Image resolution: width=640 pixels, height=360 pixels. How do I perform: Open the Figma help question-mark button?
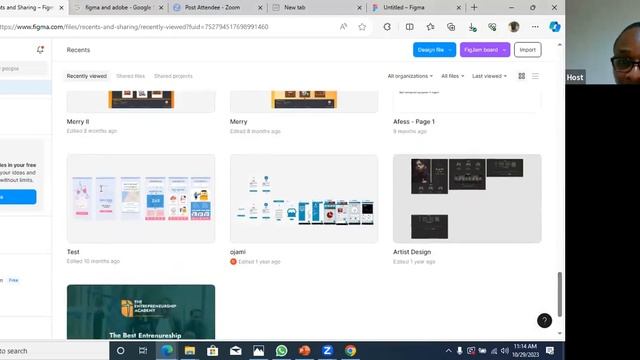coord(544,320)
